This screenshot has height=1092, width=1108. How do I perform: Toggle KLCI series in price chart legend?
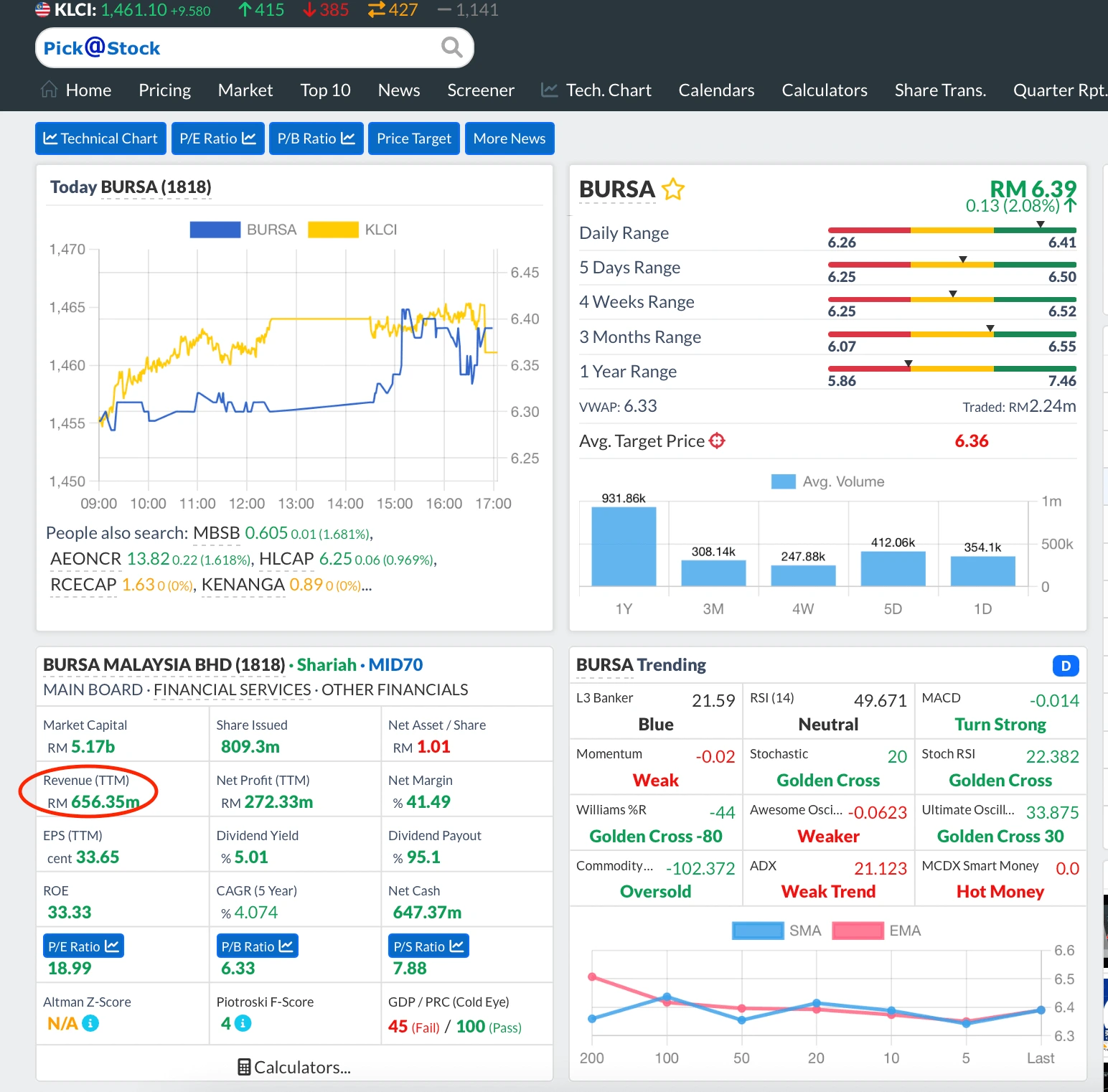tap(352, 230)
